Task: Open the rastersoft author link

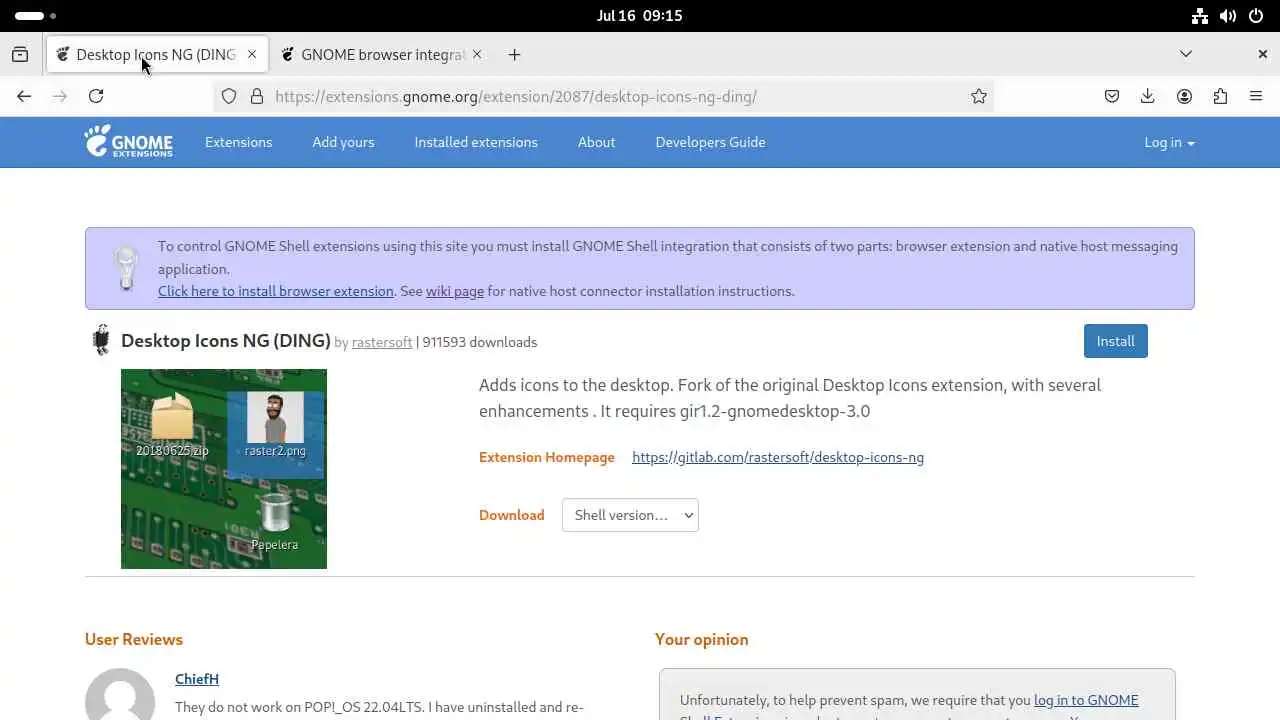Action: tap(382, 342)
